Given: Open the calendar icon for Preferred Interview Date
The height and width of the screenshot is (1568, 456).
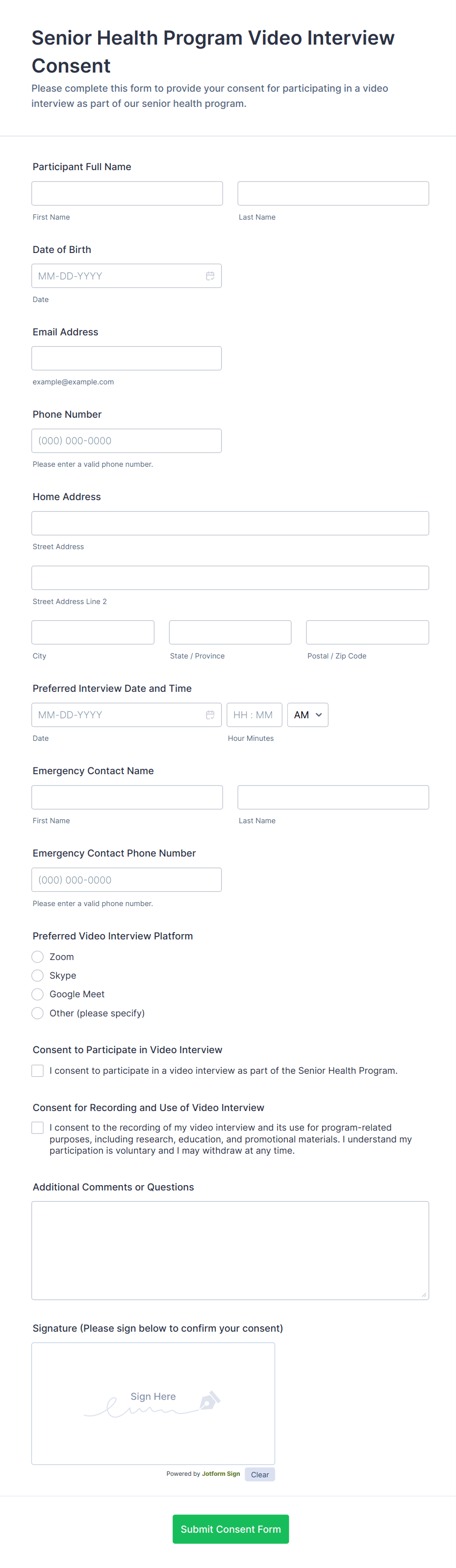Looking at the screenshot, I should click(210, 714).
